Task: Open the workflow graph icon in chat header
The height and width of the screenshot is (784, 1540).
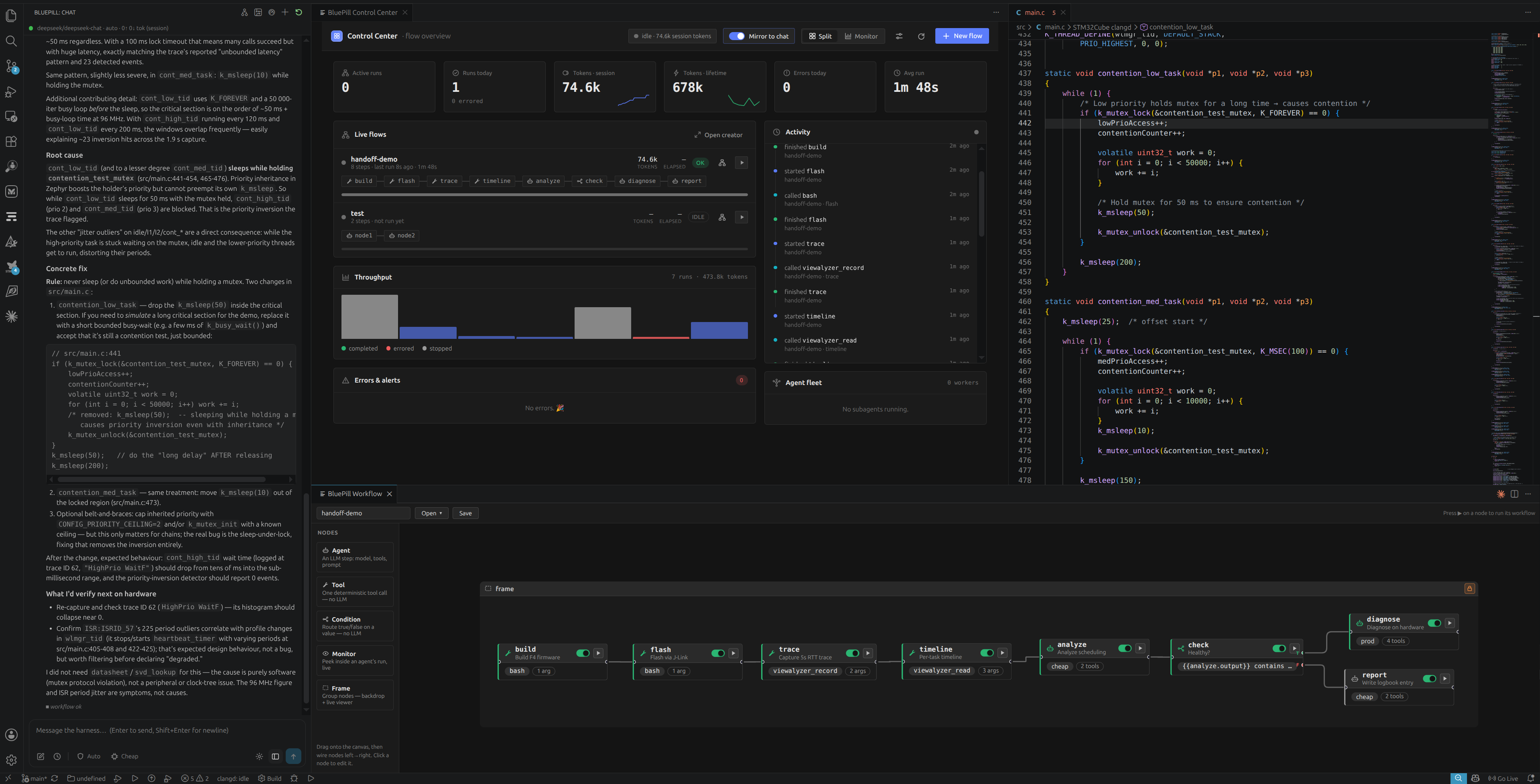Action: [x=244, y=12]
